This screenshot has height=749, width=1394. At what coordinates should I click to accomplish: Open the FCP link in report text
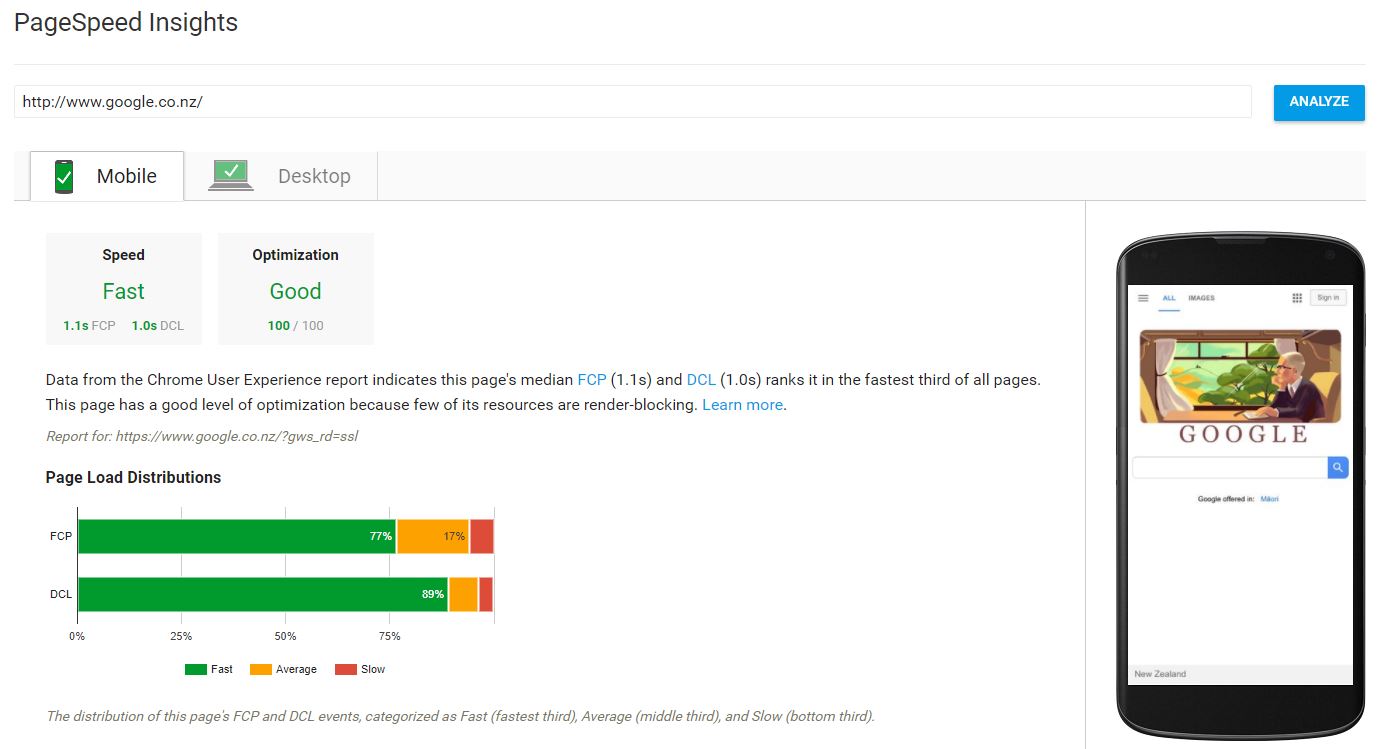coord(592,380)
